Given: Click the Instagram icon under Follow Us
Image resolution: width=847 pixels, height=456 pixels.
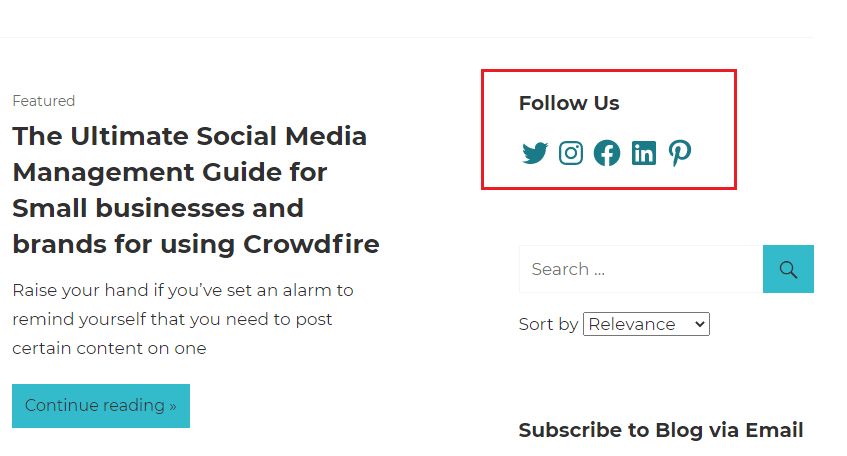Looking at the screenshot, I should coord(571,153).
